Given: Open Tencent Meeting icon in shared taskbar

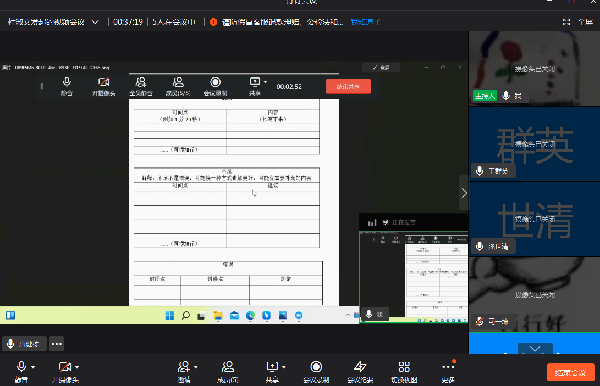Looking at the screenshot, I should coord(298,315).
